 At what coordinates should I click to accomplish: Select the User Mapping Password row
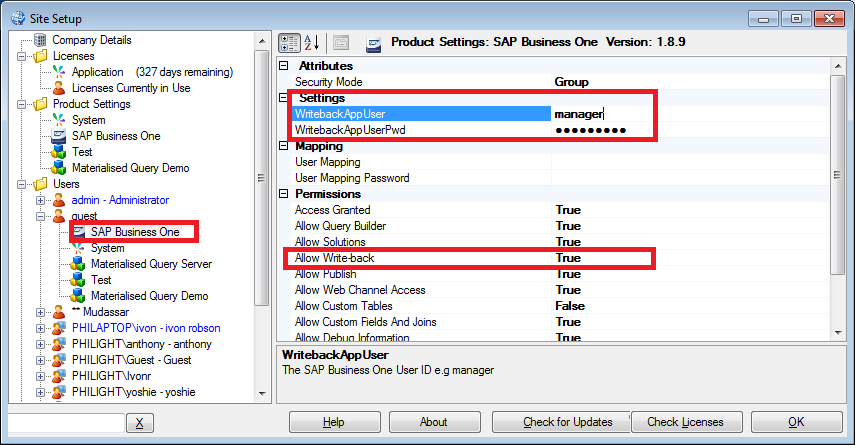click(x=561, y=178)
